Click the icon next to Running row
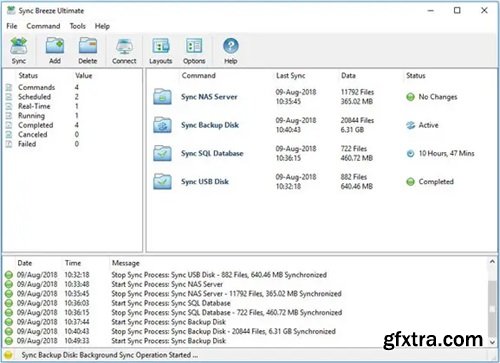The width and height of the screenshot is (500, 363). [x=9, y=116]
